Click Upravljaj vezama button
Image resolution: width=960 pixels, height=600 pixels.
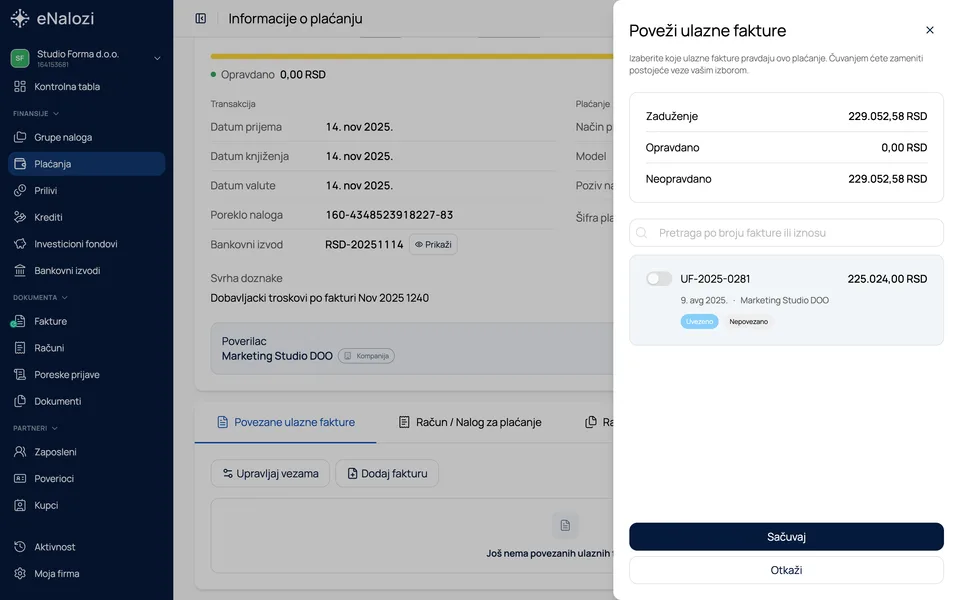click(x=270, y=473)
